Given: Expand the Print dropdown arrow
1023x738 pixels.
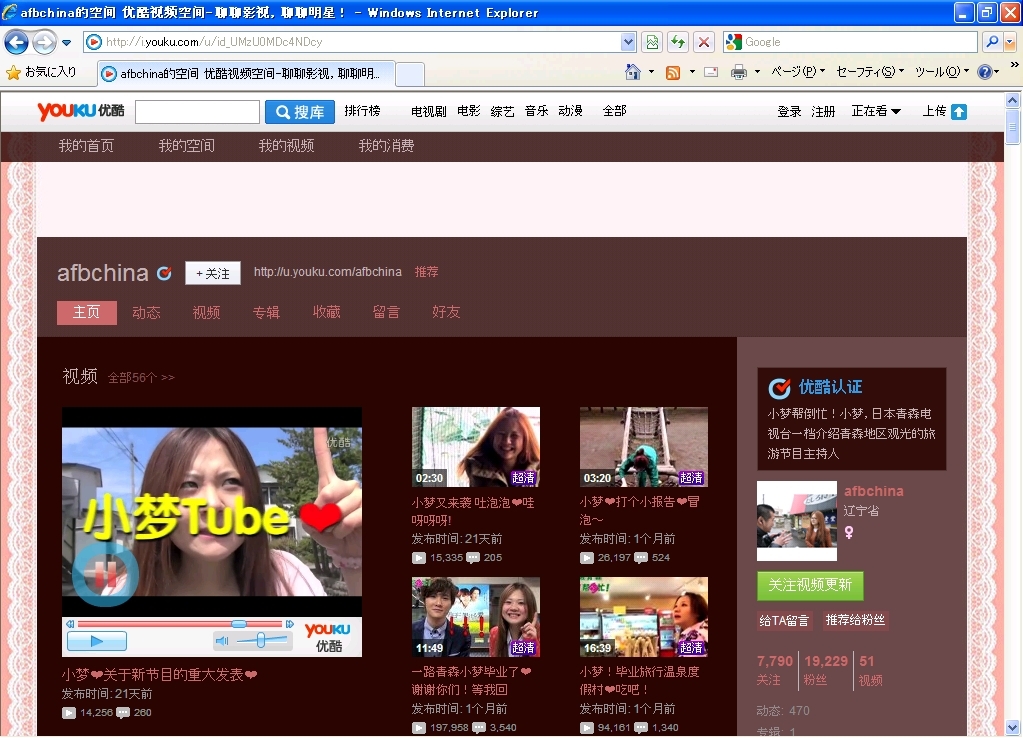Looking at the screenshot, I should pyautogui.click(x=757, y=72).
